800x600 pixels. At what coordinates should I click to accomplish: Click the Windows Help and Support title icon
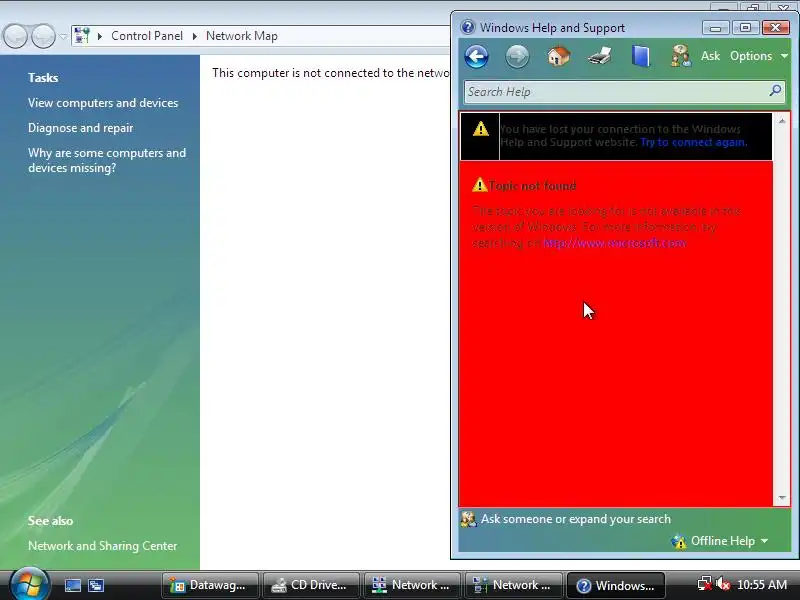pos(468,27)
